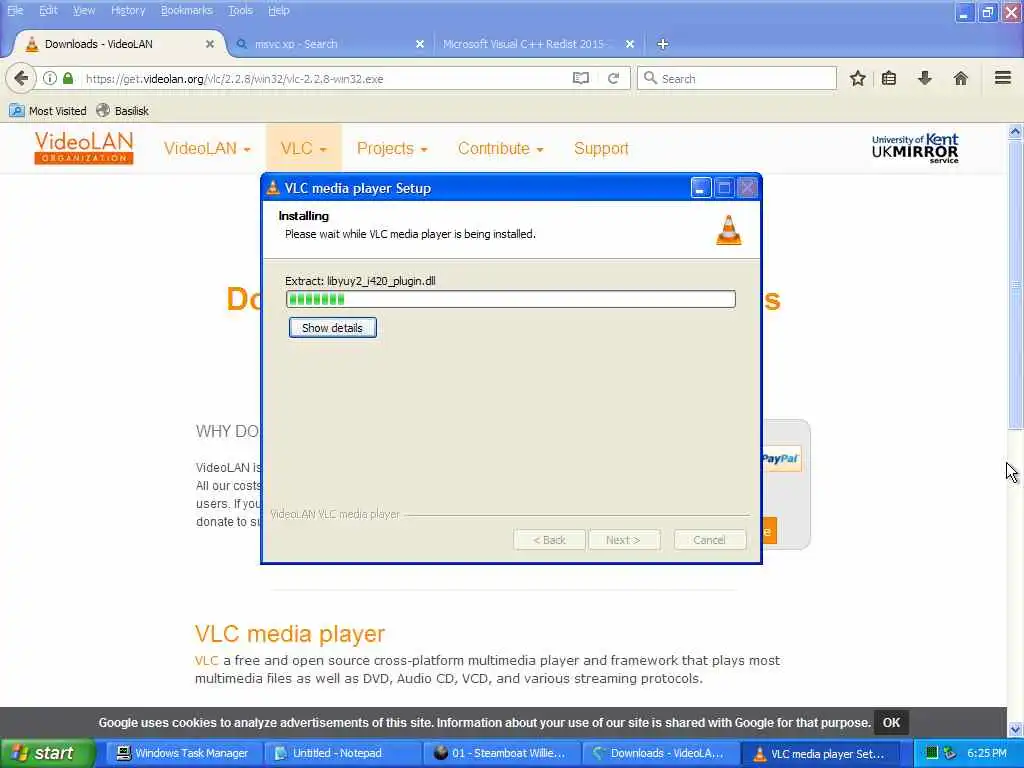Click the PayPal donate button

pyautogui.click(x=781, y=458)
